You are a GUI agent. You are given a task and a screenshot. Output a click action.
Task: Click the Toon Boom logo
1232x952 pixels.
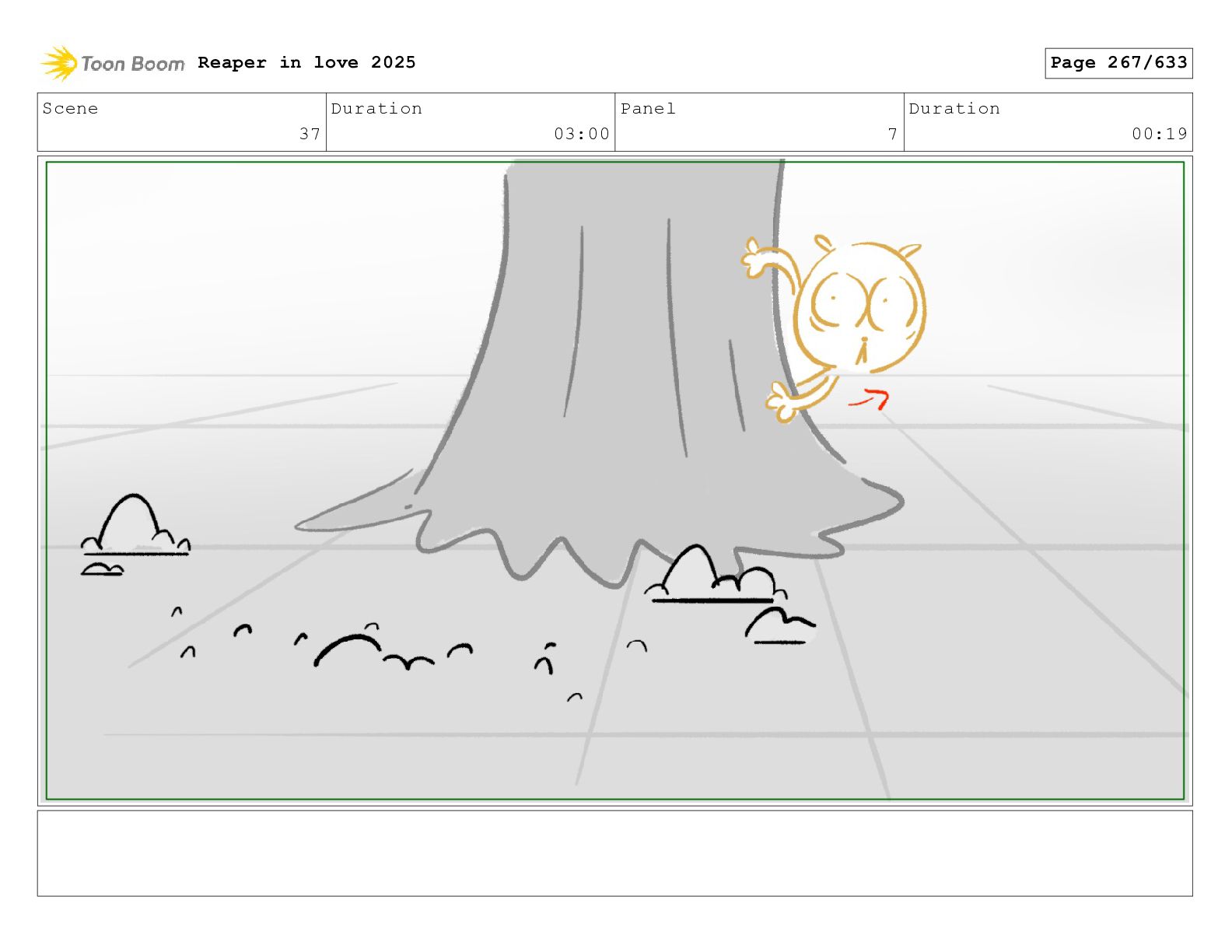coord(113,63)
